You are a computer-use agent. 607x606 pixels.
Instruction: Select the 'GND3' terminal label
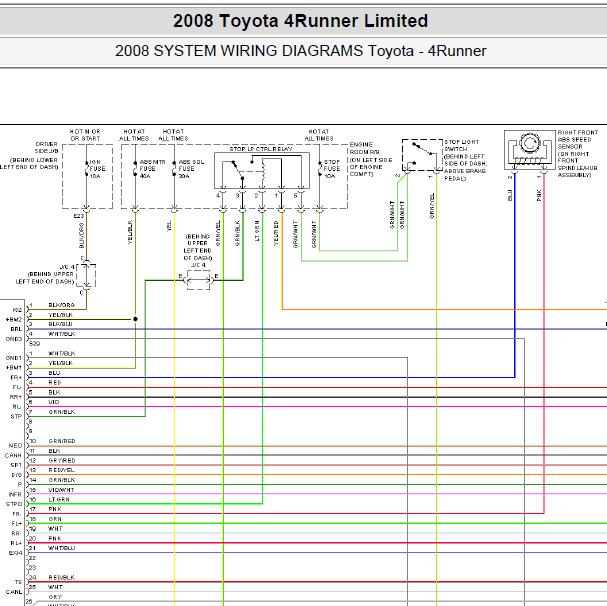coord(14,339)
